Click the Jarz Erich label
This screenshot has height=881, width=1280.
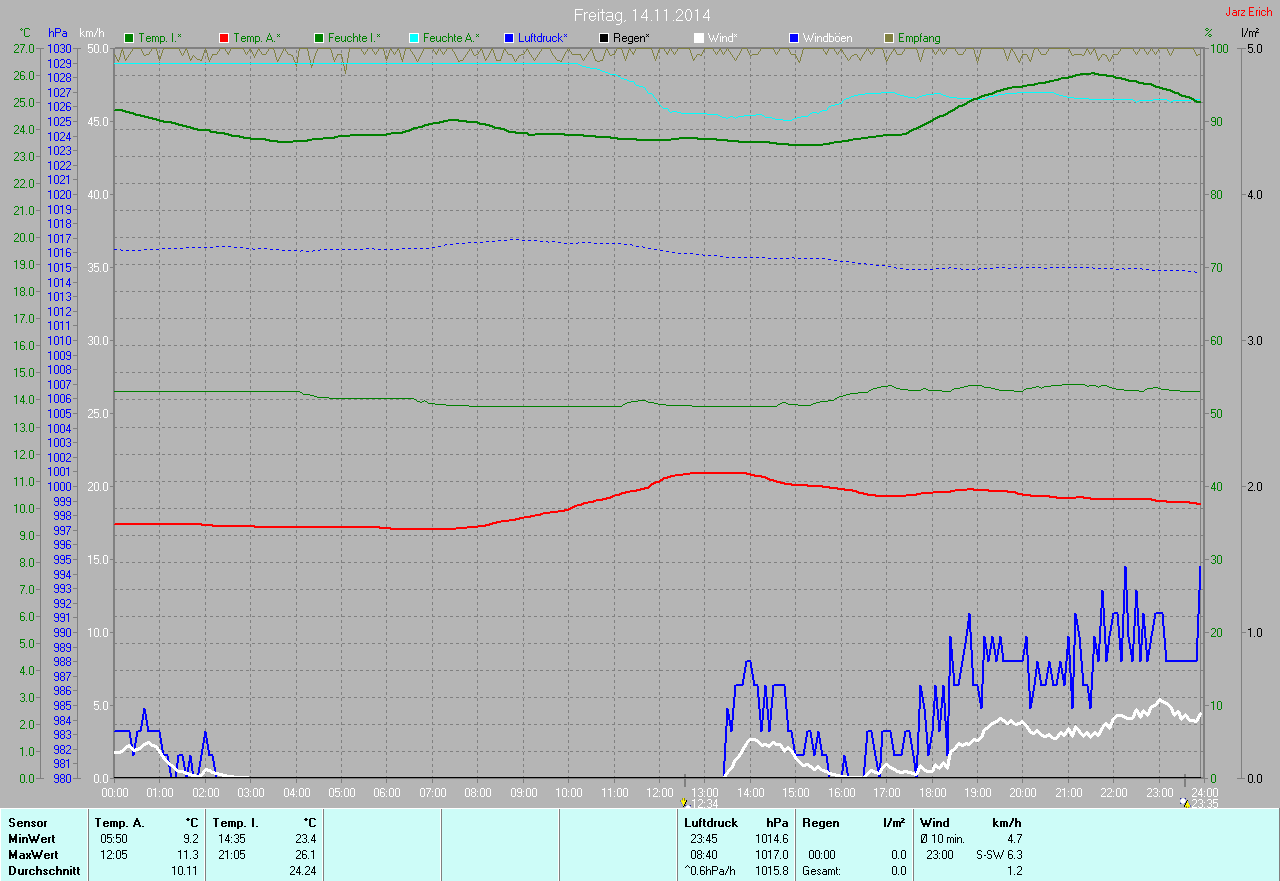coord(1249,12)
